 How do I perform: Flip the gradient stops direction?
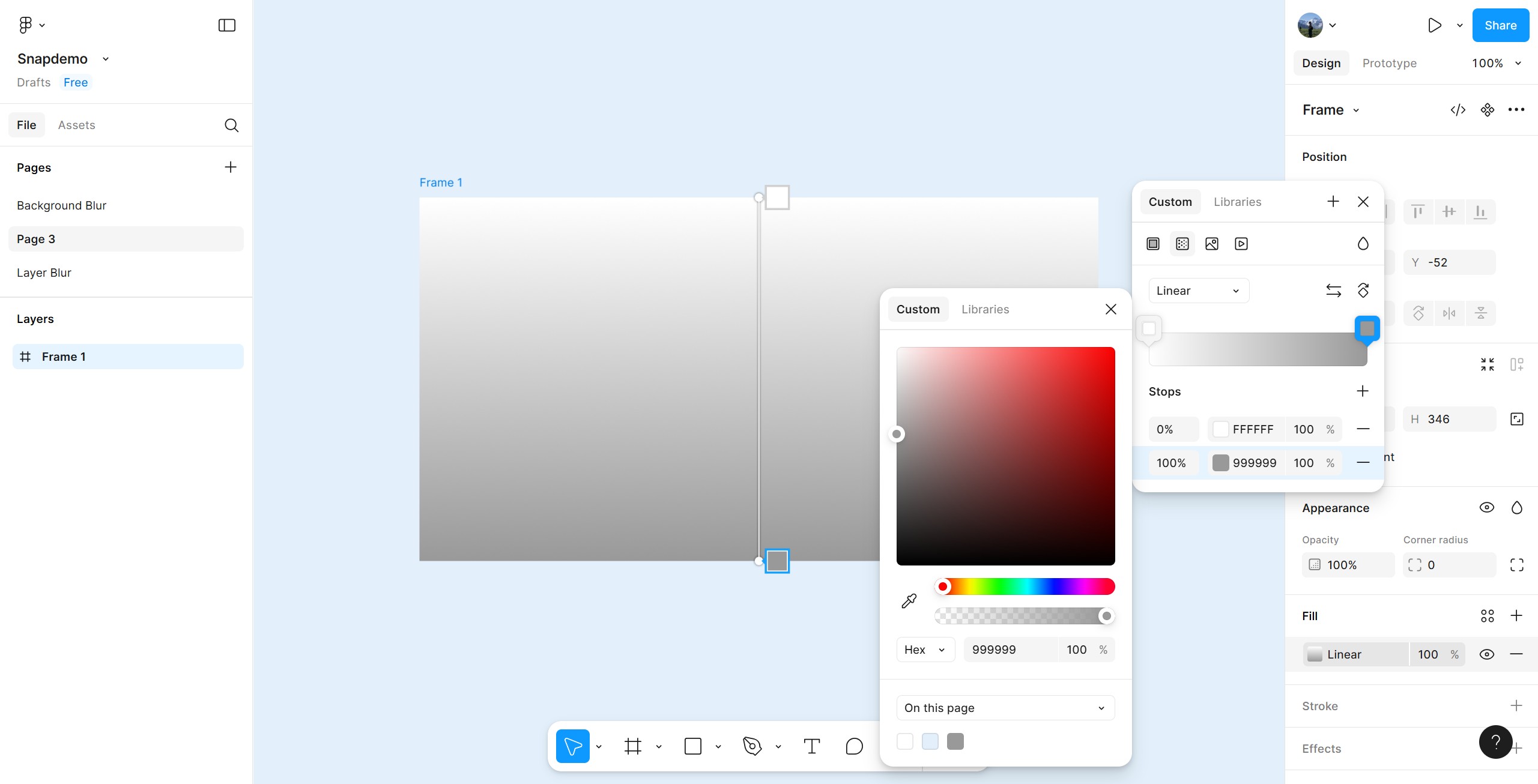(1334, 291)
